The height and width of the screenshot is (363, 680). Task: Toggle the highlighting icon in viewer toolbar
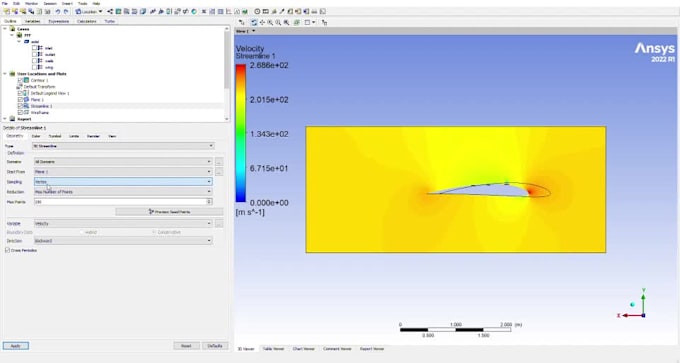tap(297, 22)
